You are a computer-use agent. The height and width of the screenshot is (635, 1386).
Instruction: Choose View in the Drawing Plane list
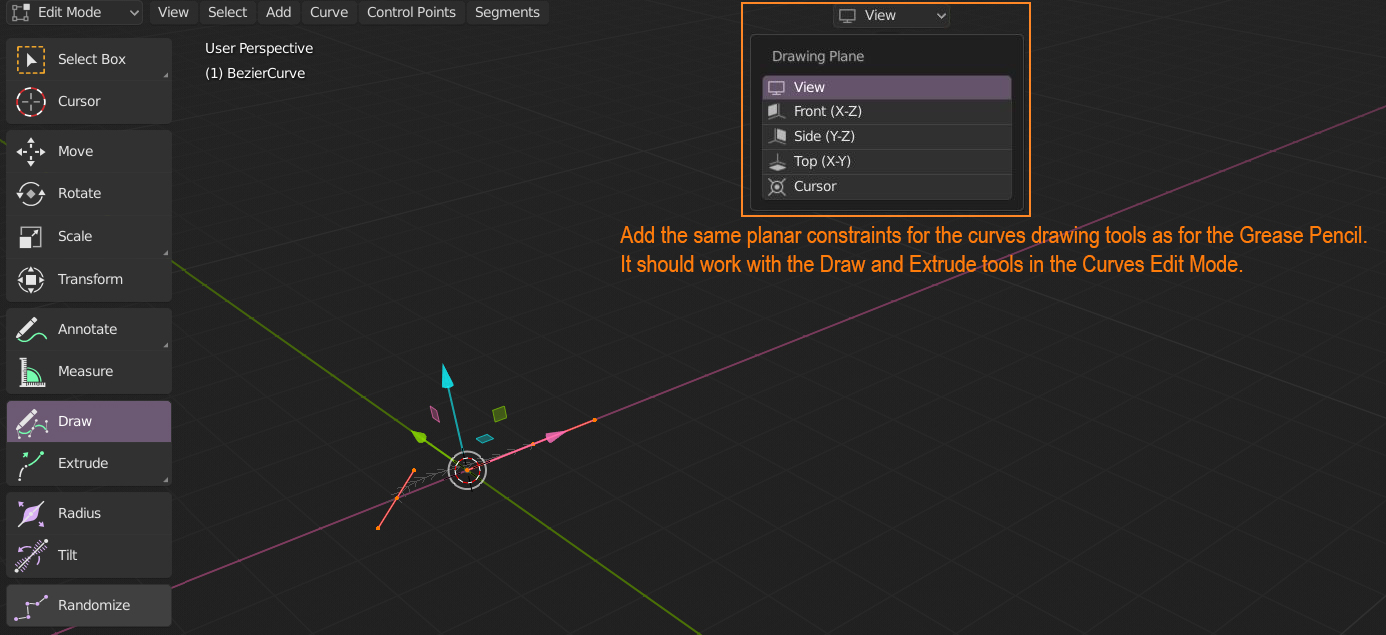pyautogui.click(x=887, y=87)
